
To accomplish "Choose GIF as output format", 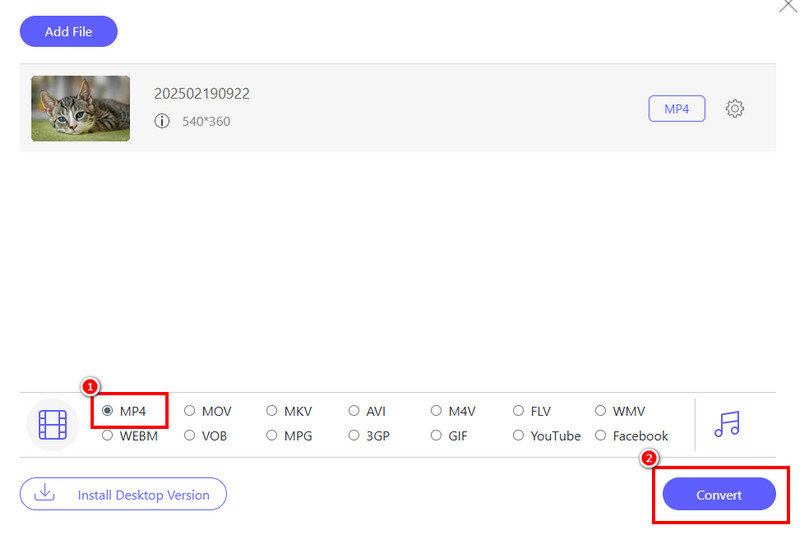I will 437,436.
